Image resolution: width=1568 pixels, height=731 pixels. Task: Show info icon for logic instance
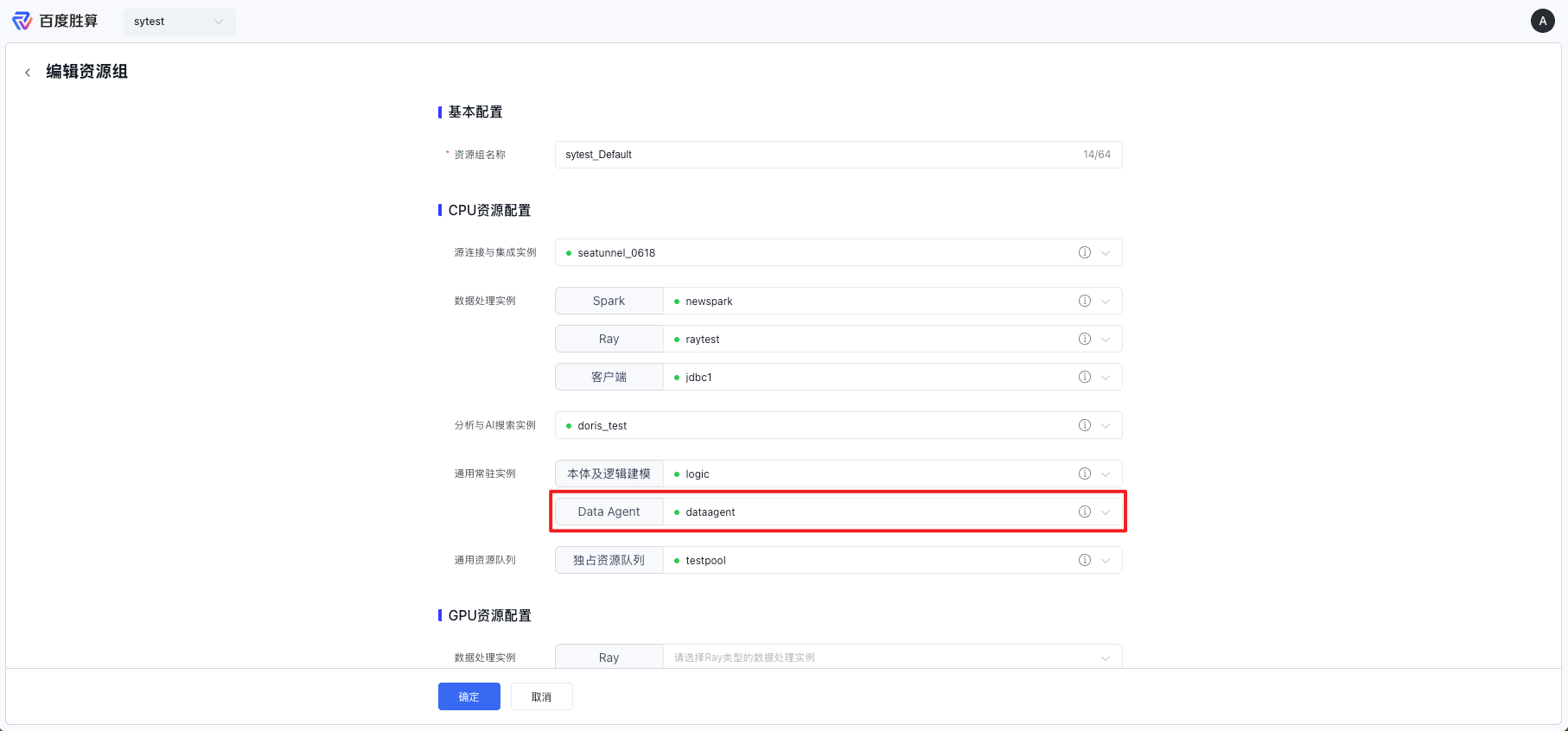(1084, 474)
